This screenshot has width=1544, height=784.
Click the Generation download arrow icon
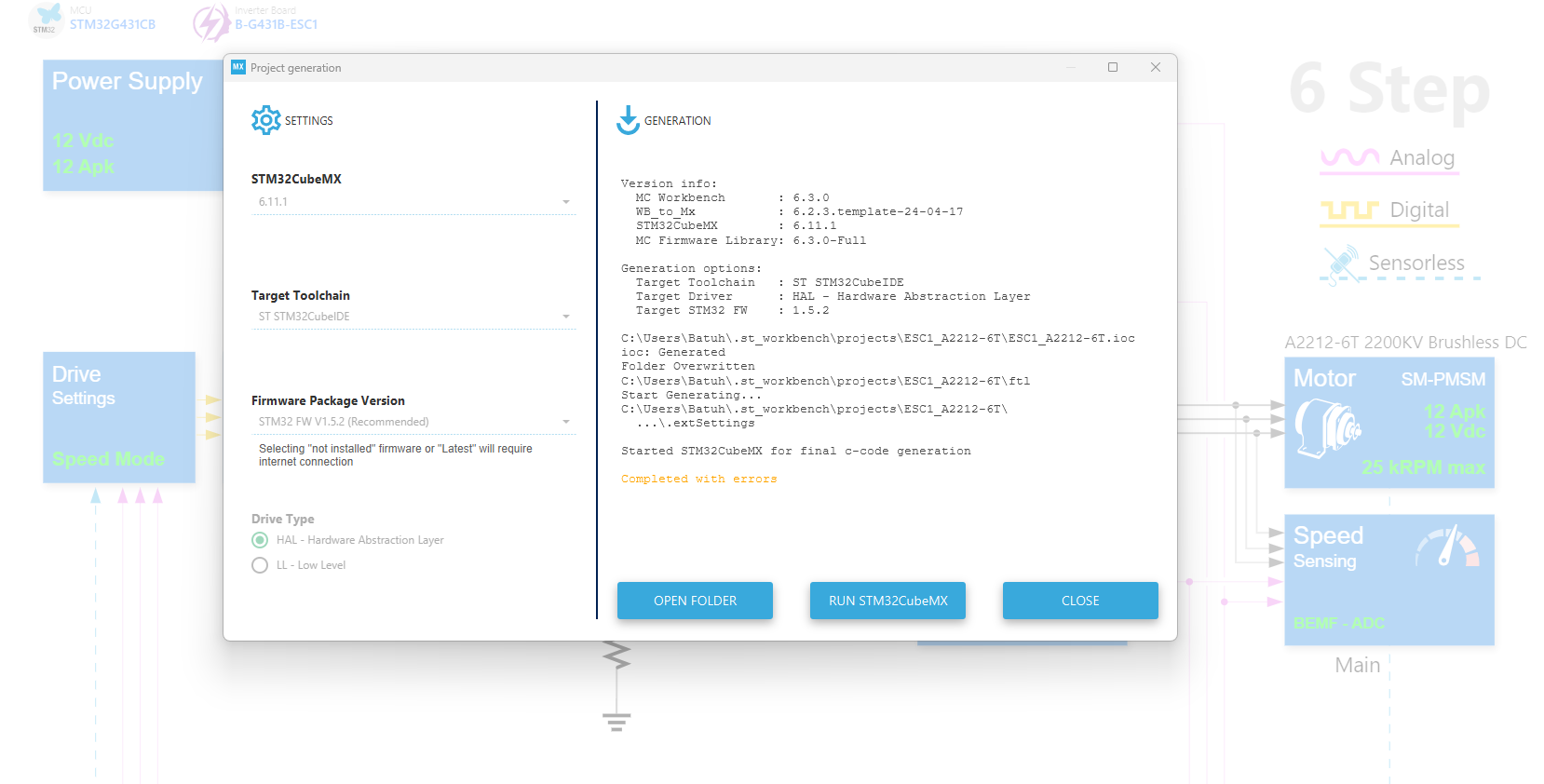coord(629,120)
